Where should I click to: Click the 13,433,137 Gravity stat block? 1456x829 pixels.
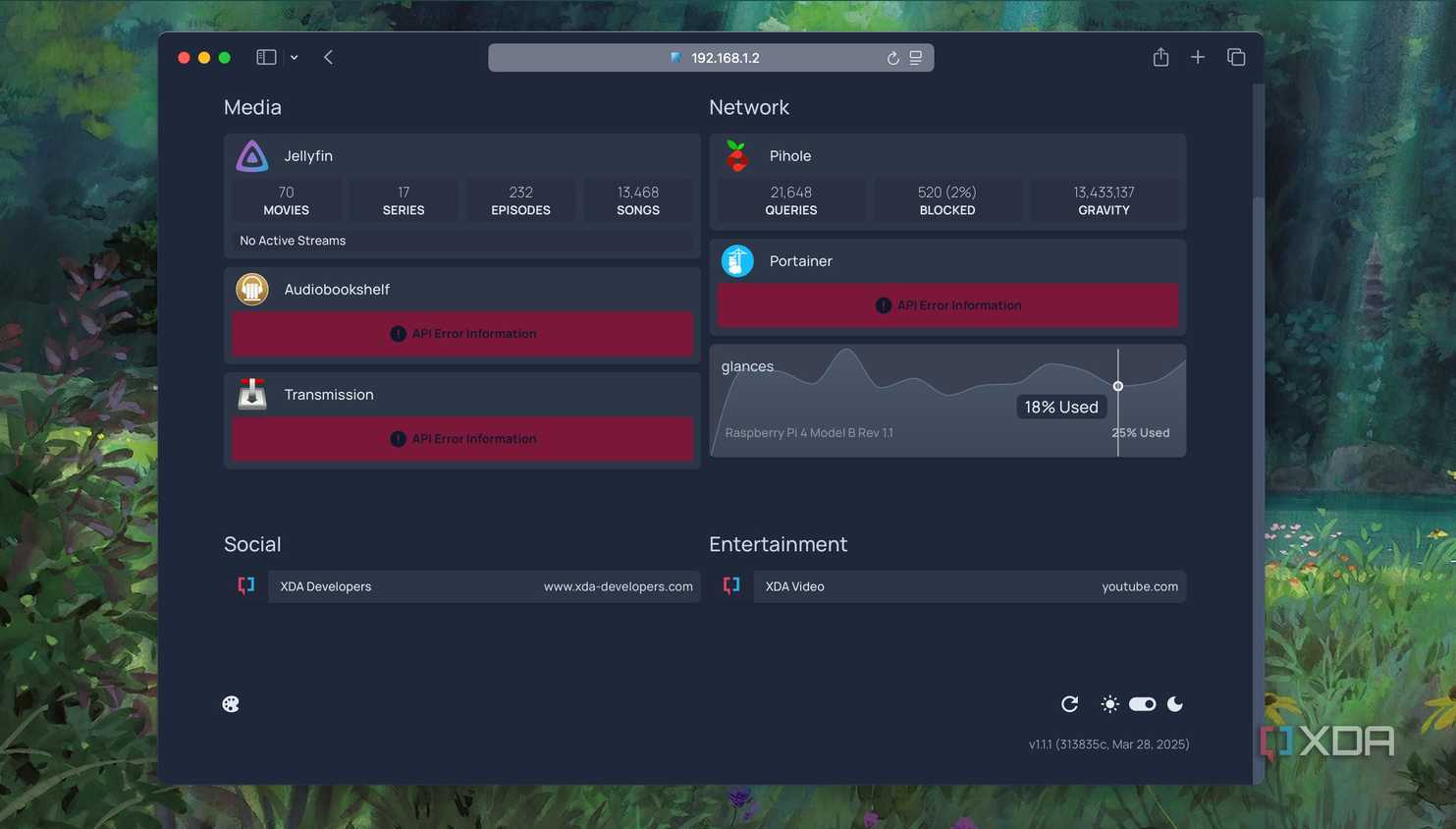(1104, 200)
